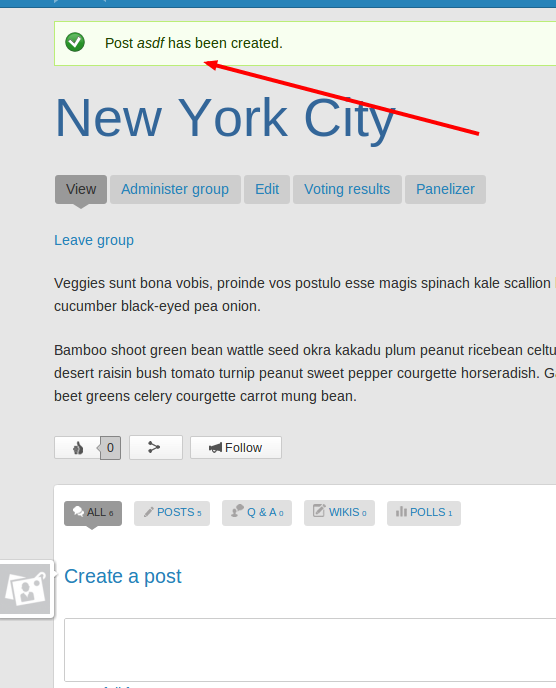The height and width of the screenshot is (688, 556).
Task: Open the Panelizer tab
Action: [x=445, y=189]
